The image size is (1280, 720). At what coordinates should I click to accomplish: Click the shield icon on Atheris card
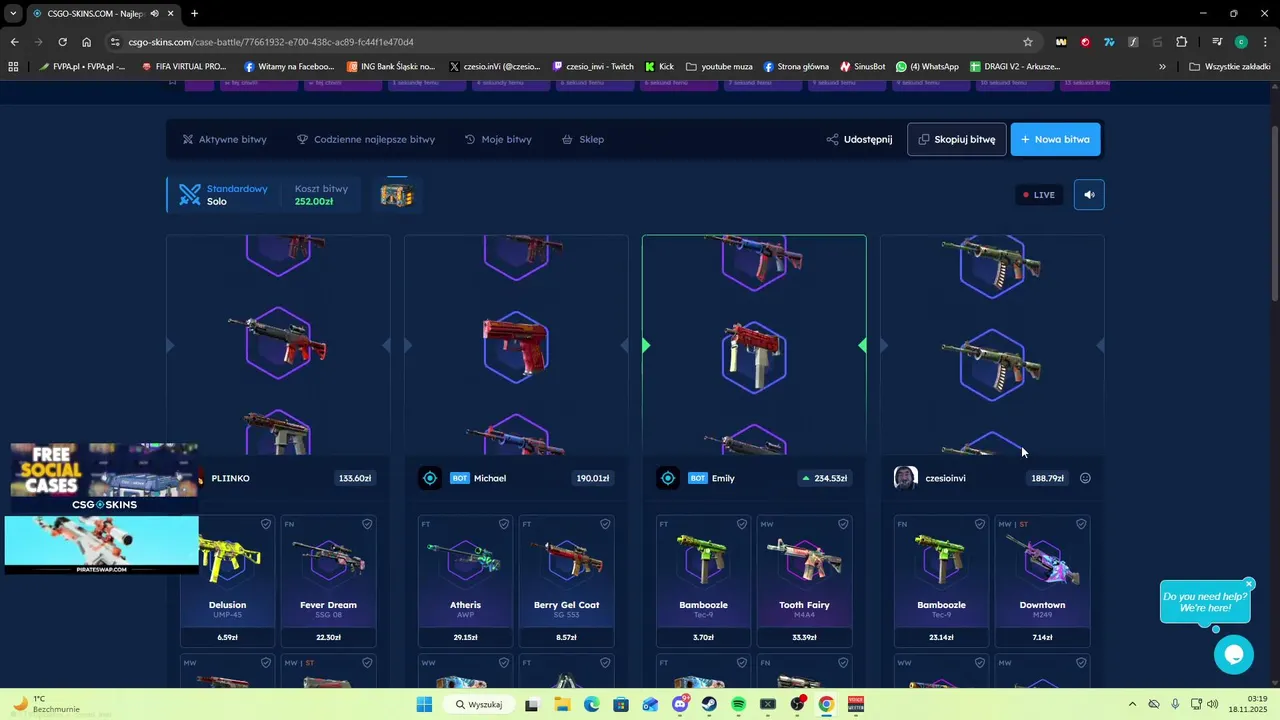coord(504,524)
